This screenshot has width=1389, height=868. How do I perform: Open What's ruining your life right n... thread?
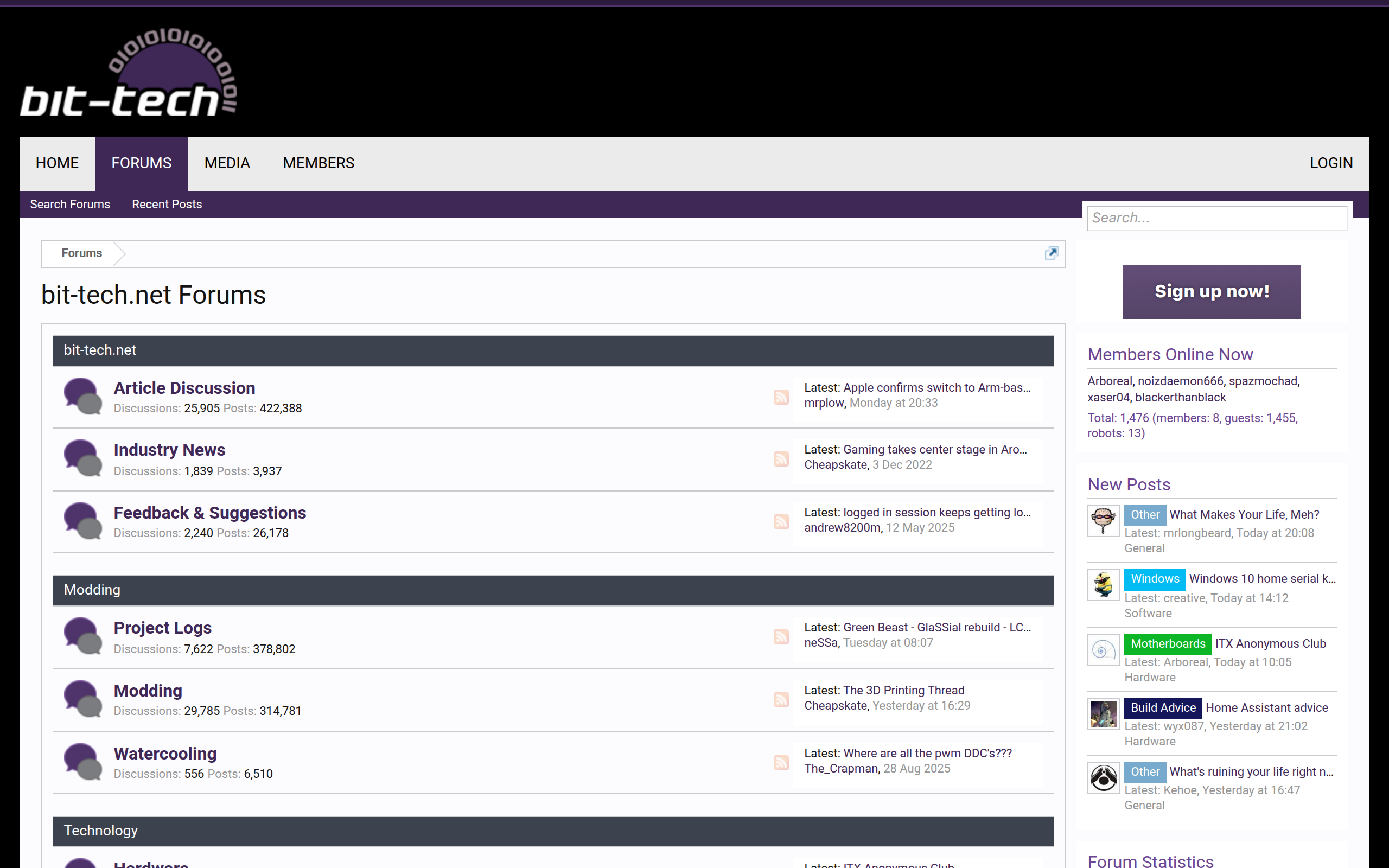click(1251, 772)
